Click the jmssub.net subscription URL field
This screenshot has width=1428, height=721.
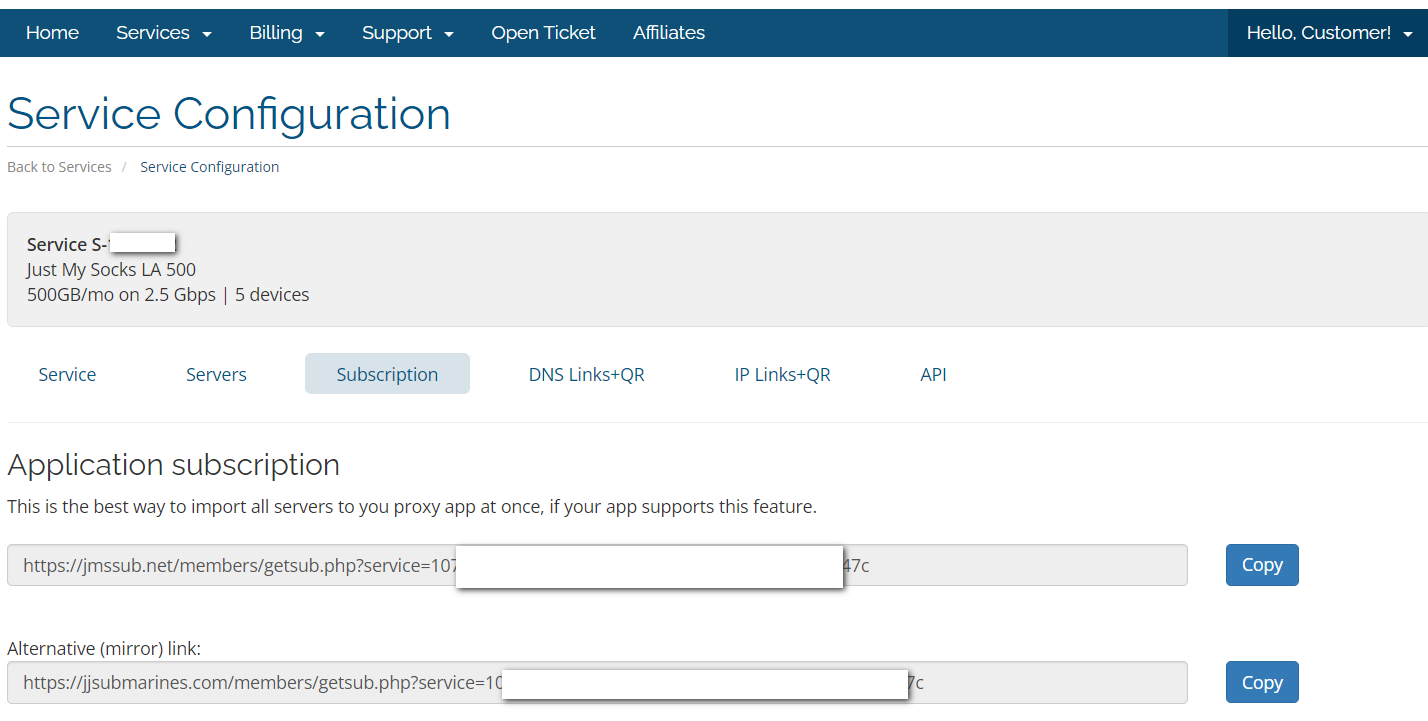[597, 565]
